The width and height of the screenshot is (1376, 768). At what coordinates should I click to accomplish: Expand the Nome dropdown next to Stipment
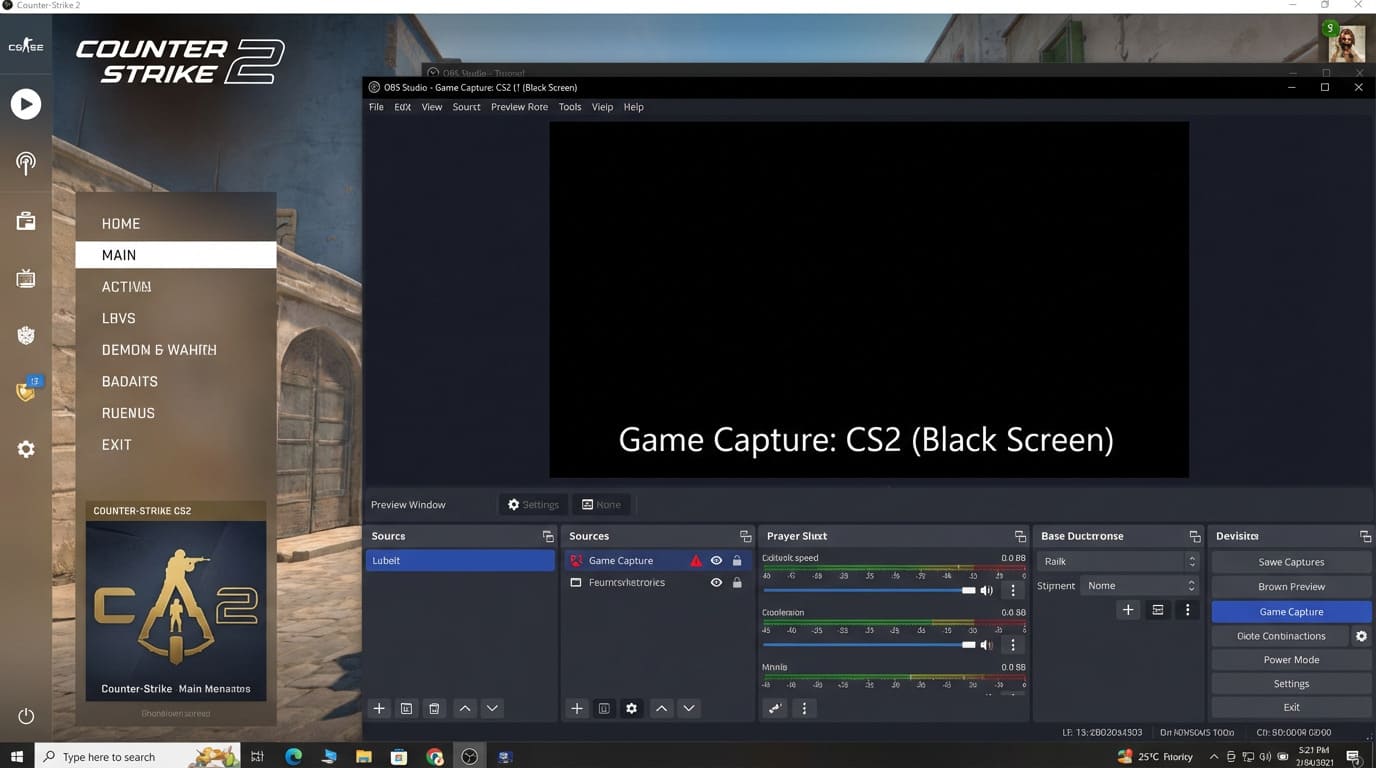coord(1140,585)
